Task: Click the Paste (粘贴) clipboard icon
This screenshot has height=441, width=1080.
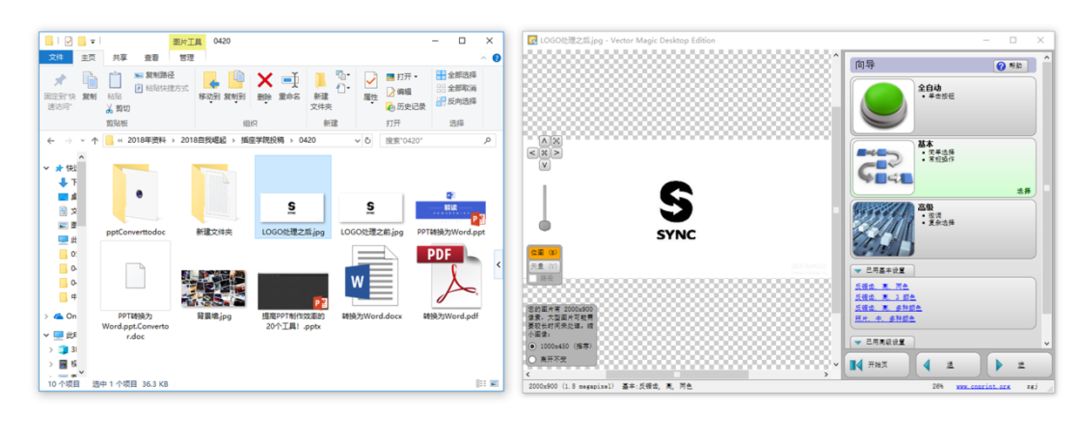Action: (x=115, y=81)
